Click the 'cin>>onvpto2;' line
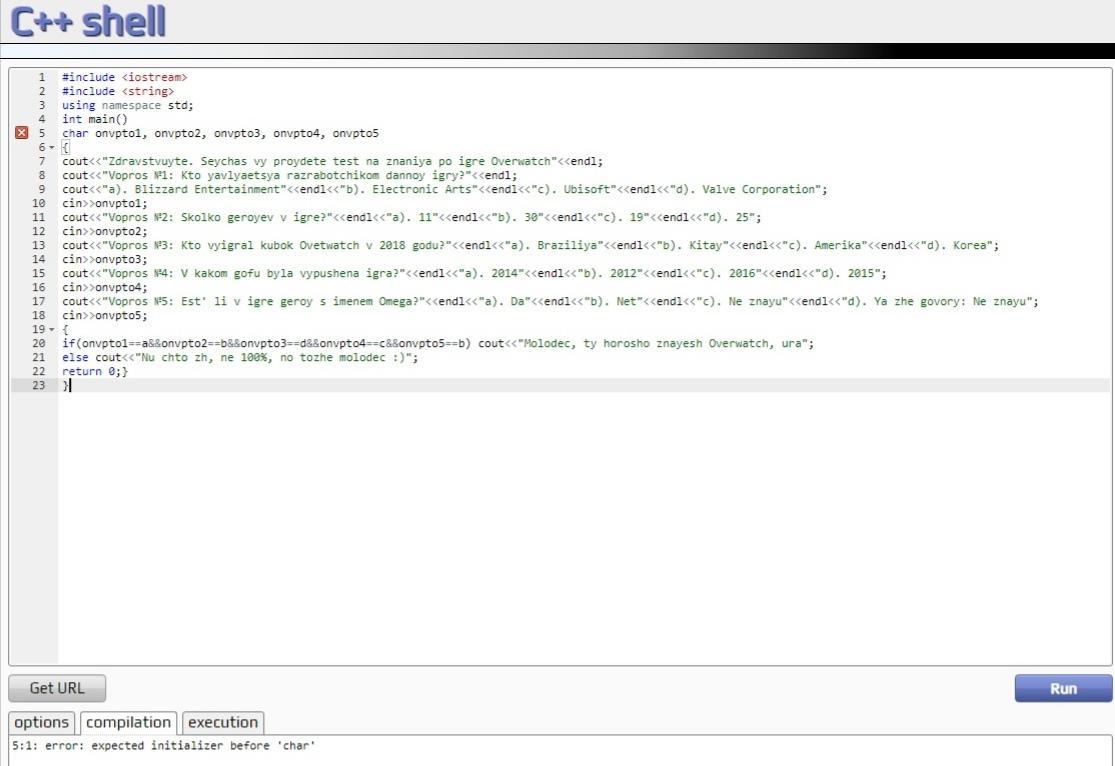 105,231
